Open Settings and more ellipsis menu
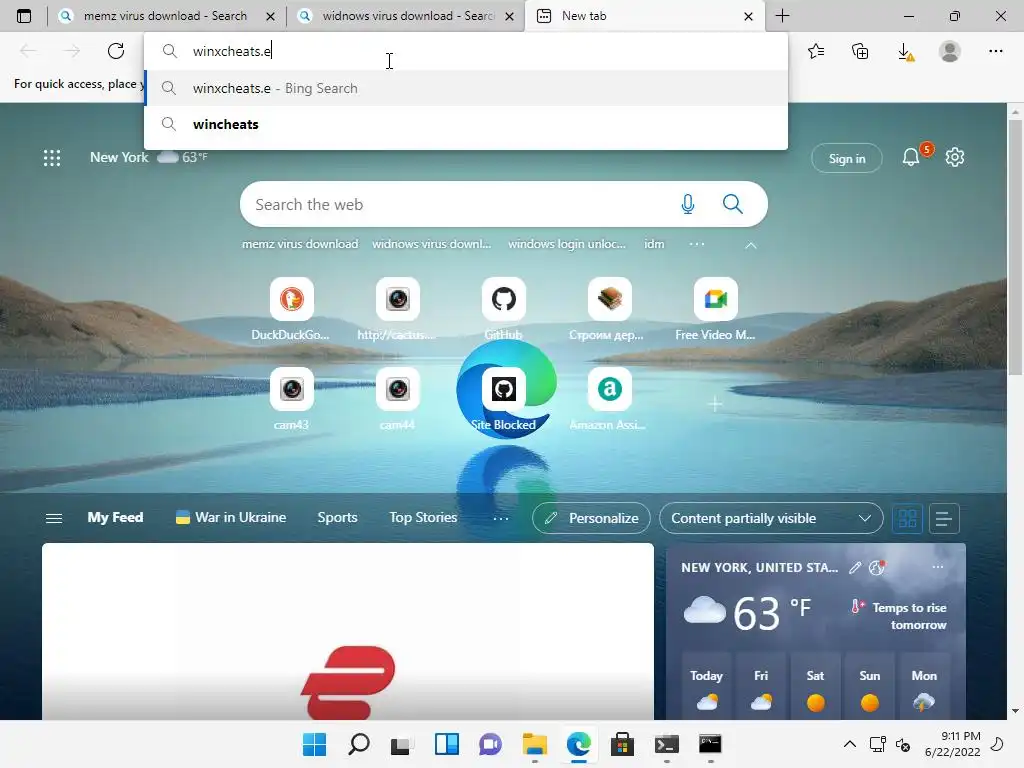This screenshot has width=1024, height=768. 995,51
